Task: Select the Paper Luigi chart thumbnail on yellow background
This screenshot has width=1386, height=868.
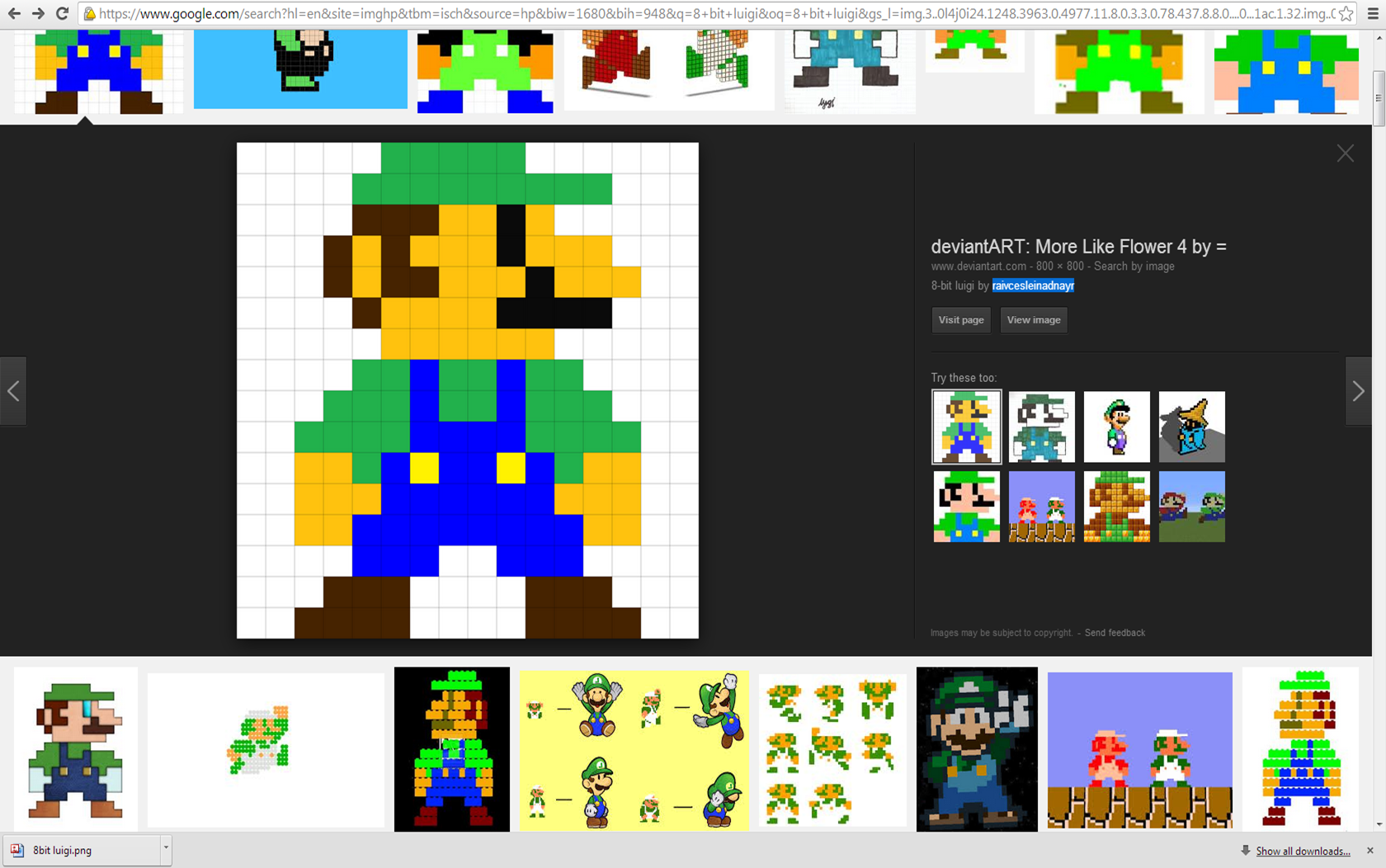Action: (x=633, y=749)
